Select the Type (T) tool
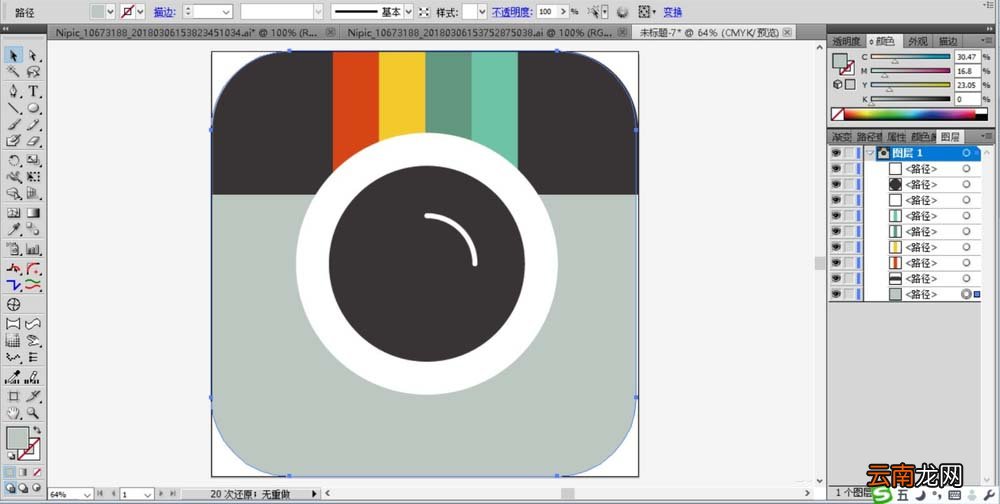 33,91
